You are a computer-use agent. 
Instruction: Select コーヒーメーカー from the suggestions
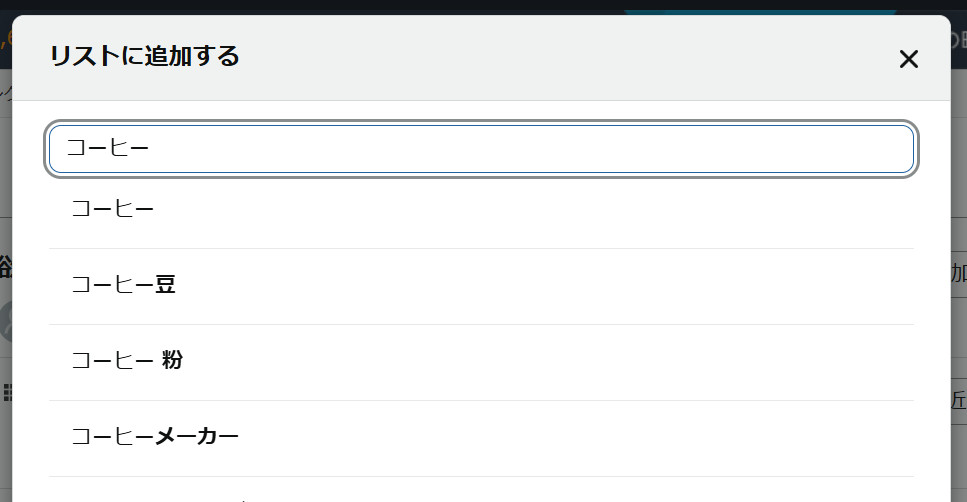coord(480,438)
